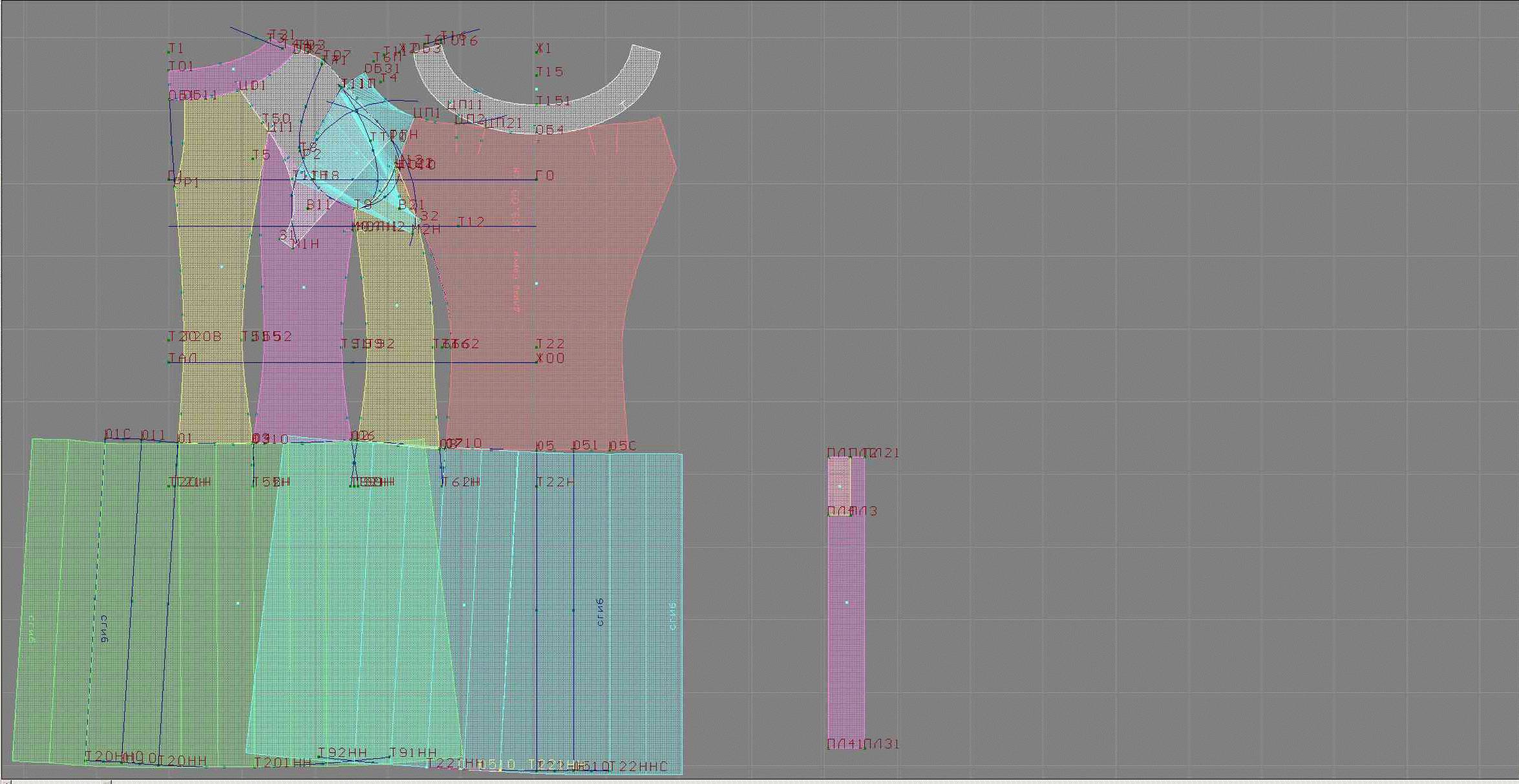The width and height of the screenshot is (1519, 784).
Task: Select point label Т91НН
Action: click(x=413, y=753)
